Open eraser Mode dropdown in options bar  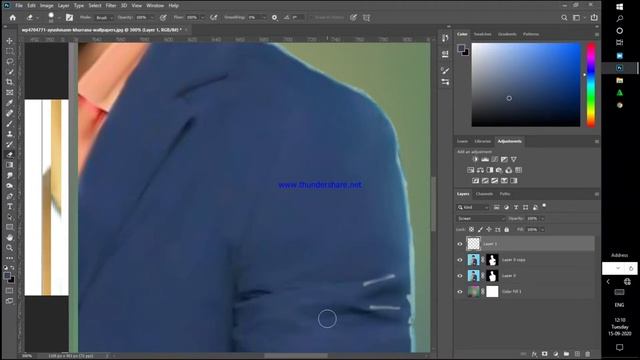[104, 18]
